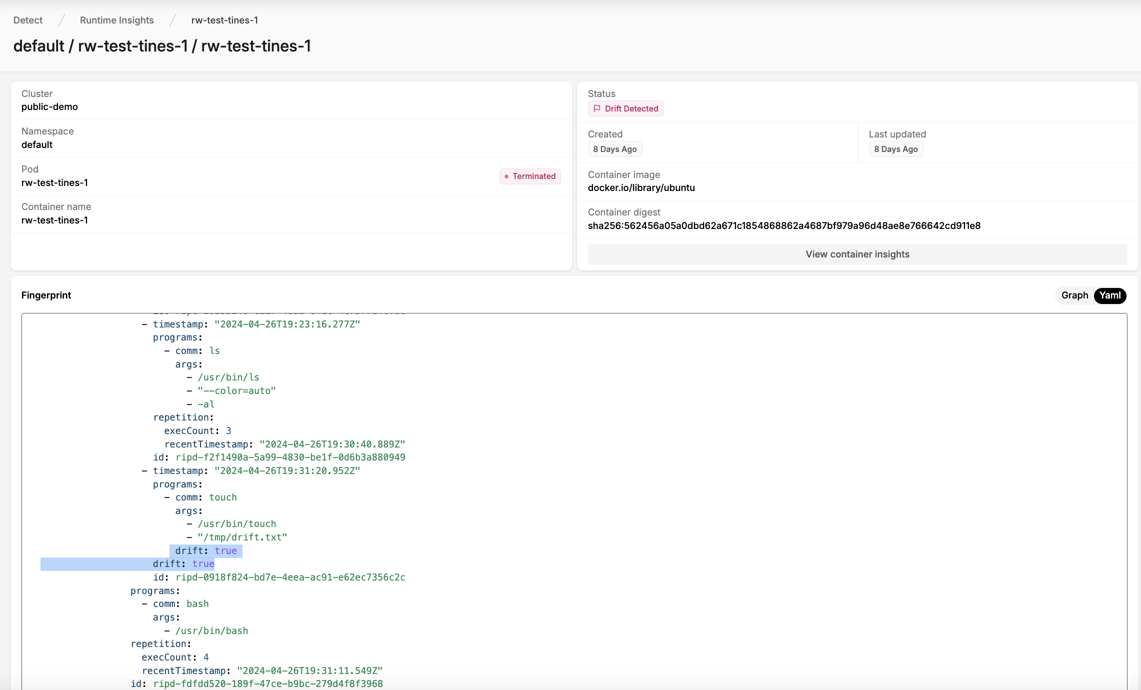Click the id ripd-f2f1490a YAML line
1141x690 pixels.
[x=279, y=458]
